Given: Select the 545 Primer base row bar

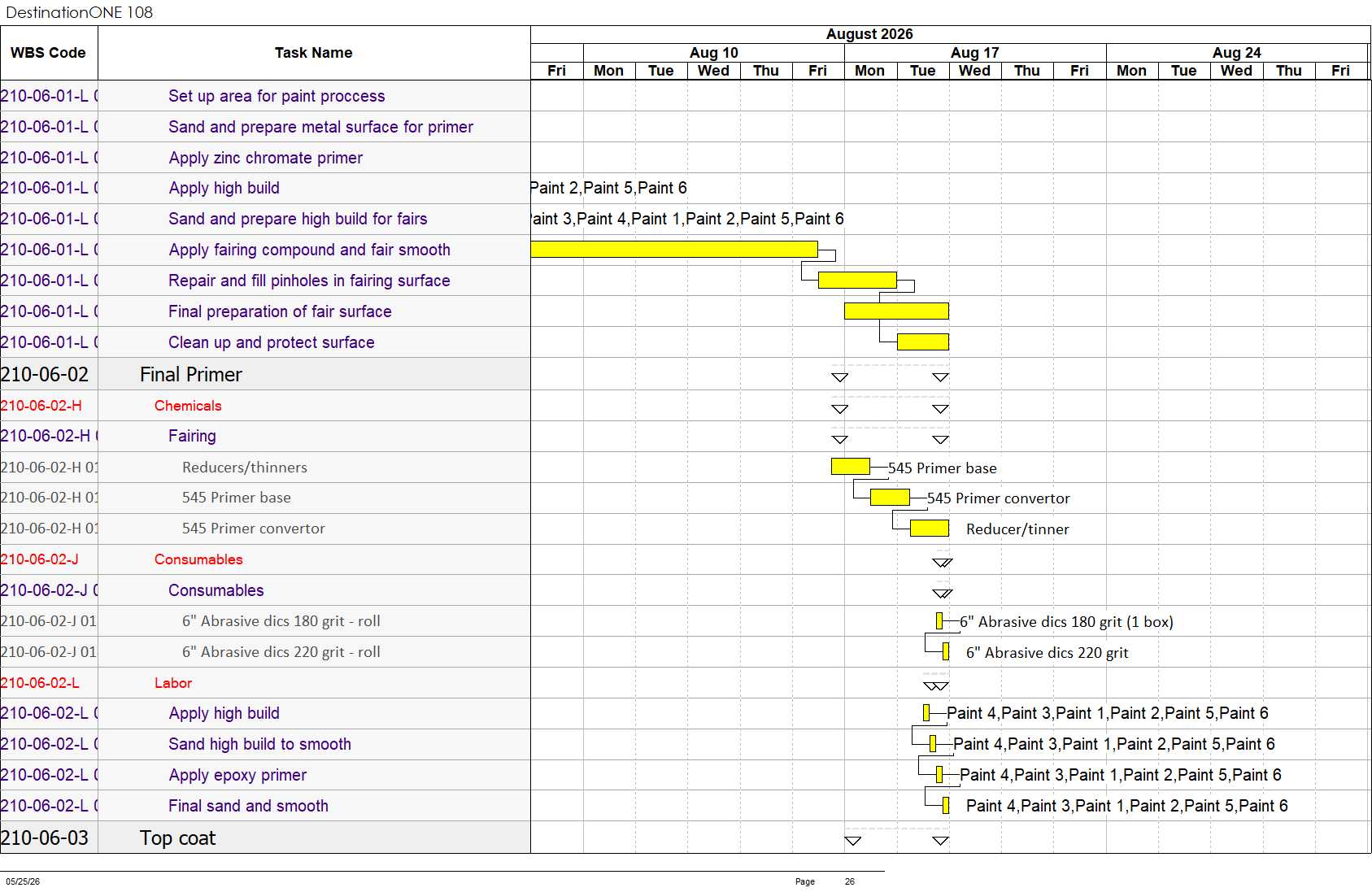Looking at the screenshot, I should coord(890,497).
